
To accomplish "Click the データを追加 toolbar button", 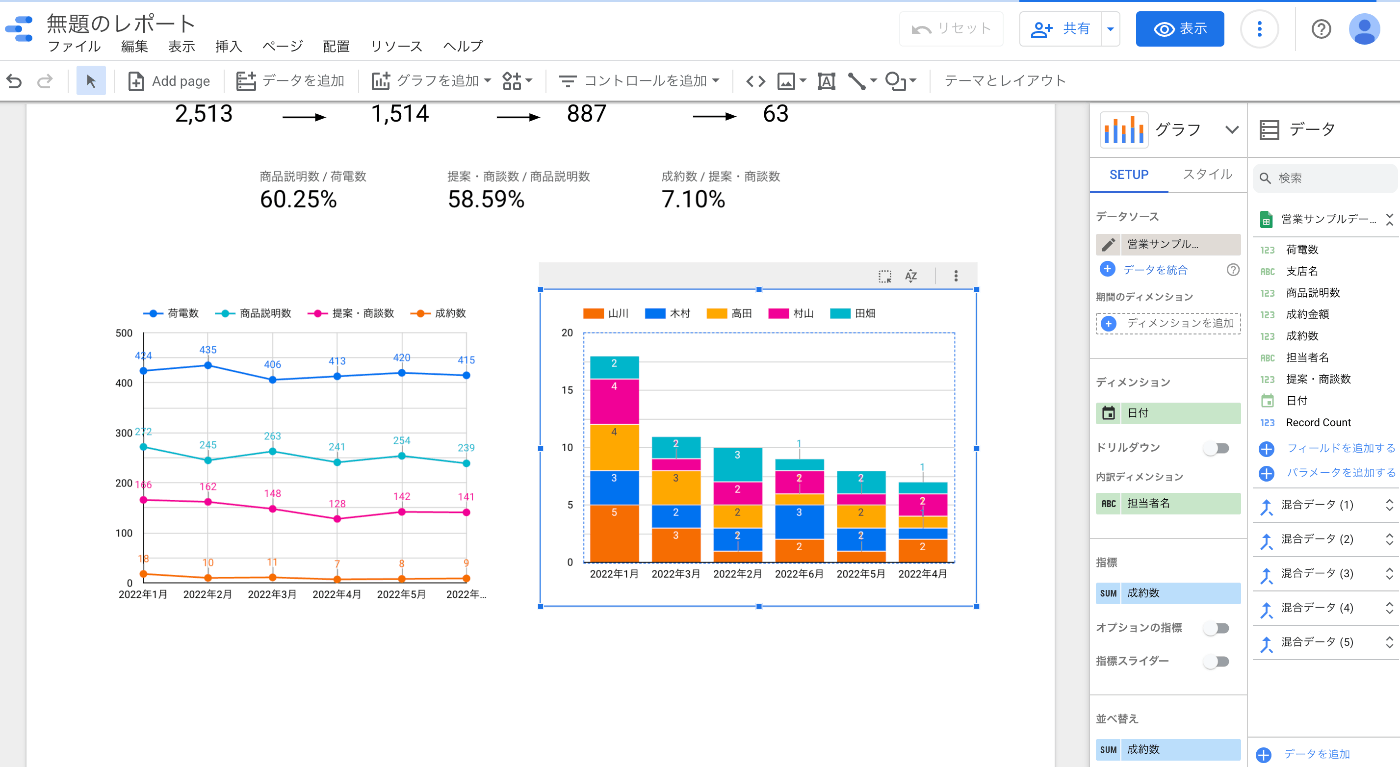I will 290,81.
